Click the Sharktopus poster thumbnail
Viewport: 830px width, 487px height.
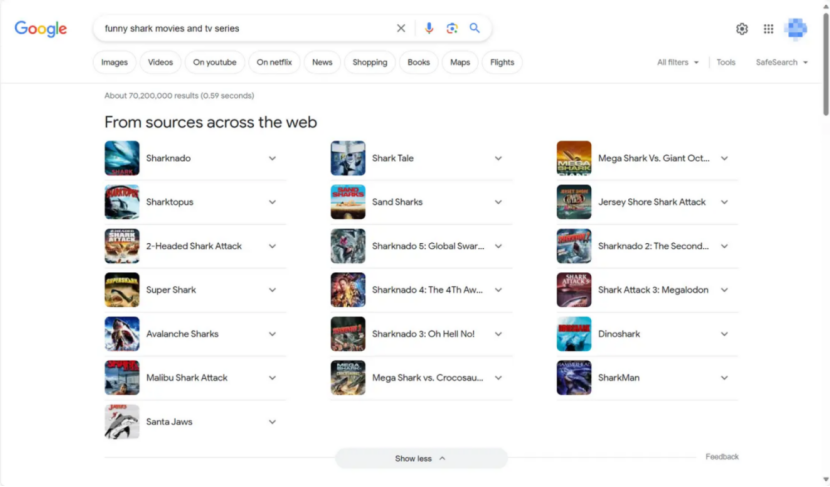(122, 202)
